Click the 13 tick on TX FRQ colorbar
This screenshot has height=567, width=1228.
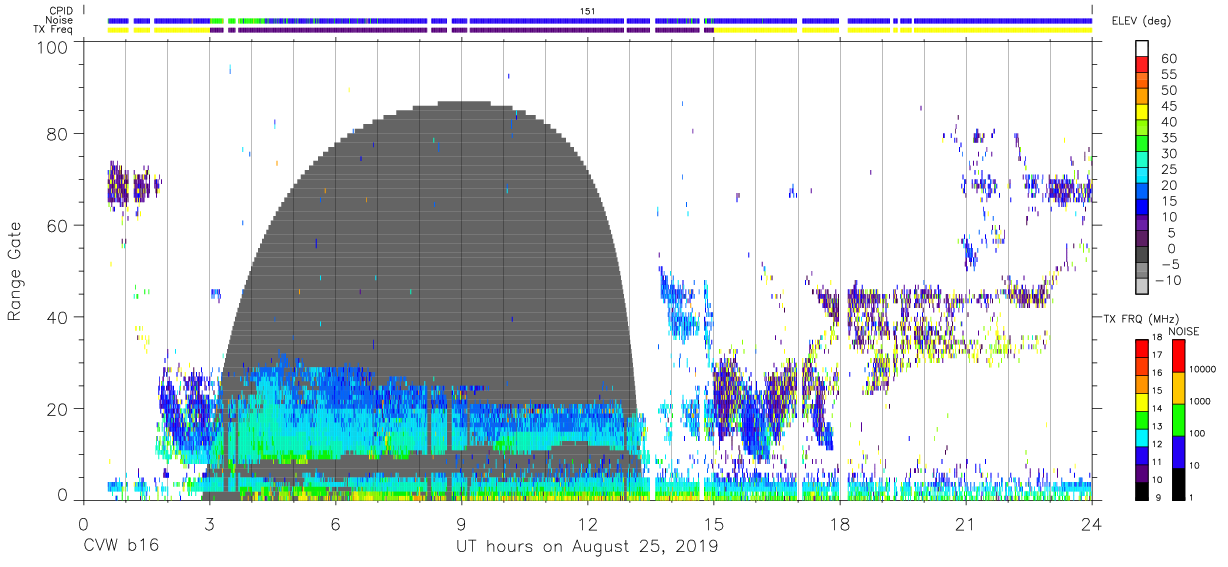click(x=1159, y=426)
